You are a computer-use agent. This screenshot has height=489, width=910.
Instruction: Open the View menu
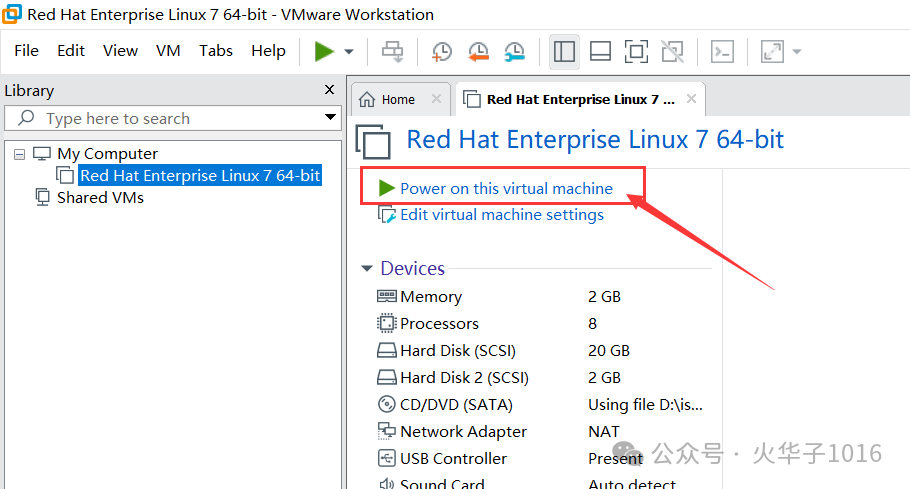click(x=120, y=51)
